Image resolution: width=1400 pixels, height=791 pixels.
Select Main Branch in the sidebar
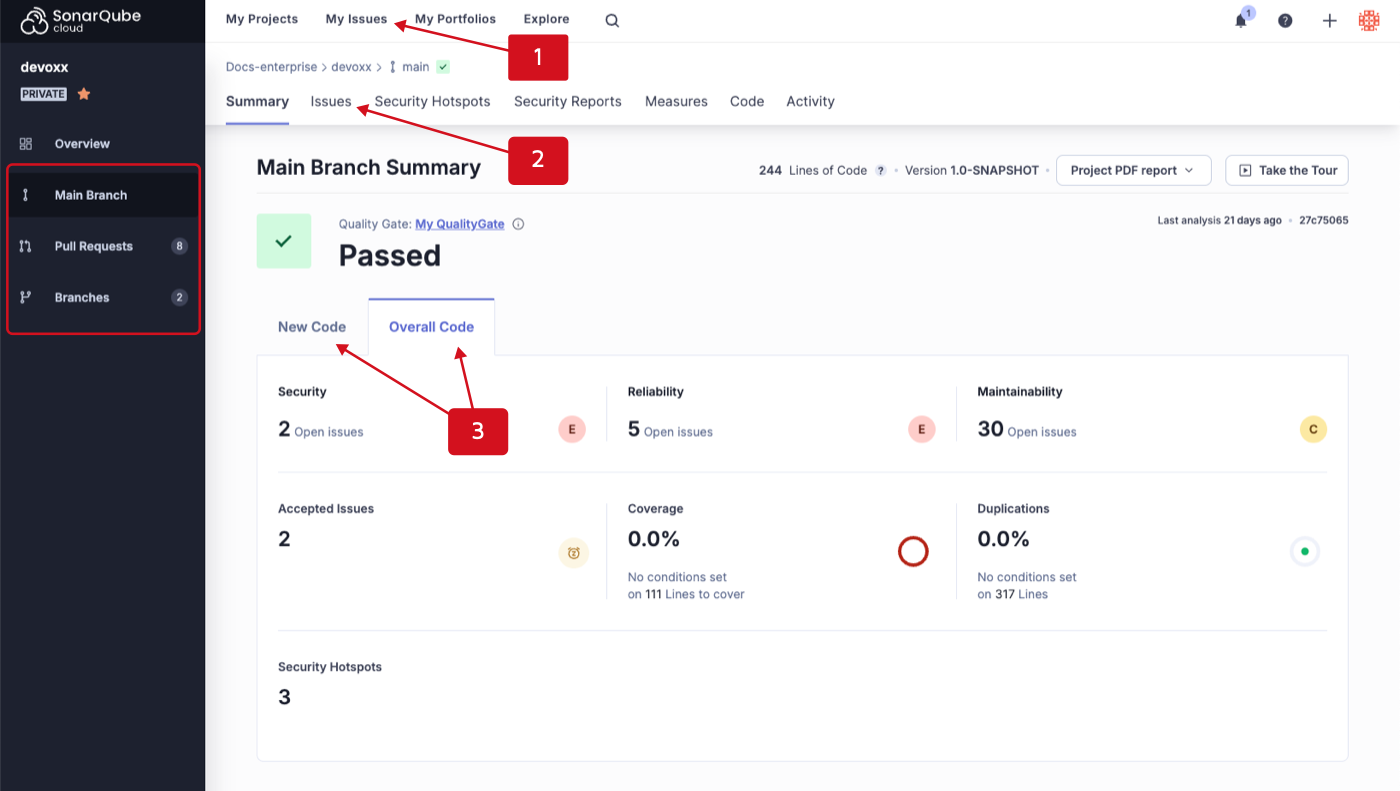[x=102, y=195]
